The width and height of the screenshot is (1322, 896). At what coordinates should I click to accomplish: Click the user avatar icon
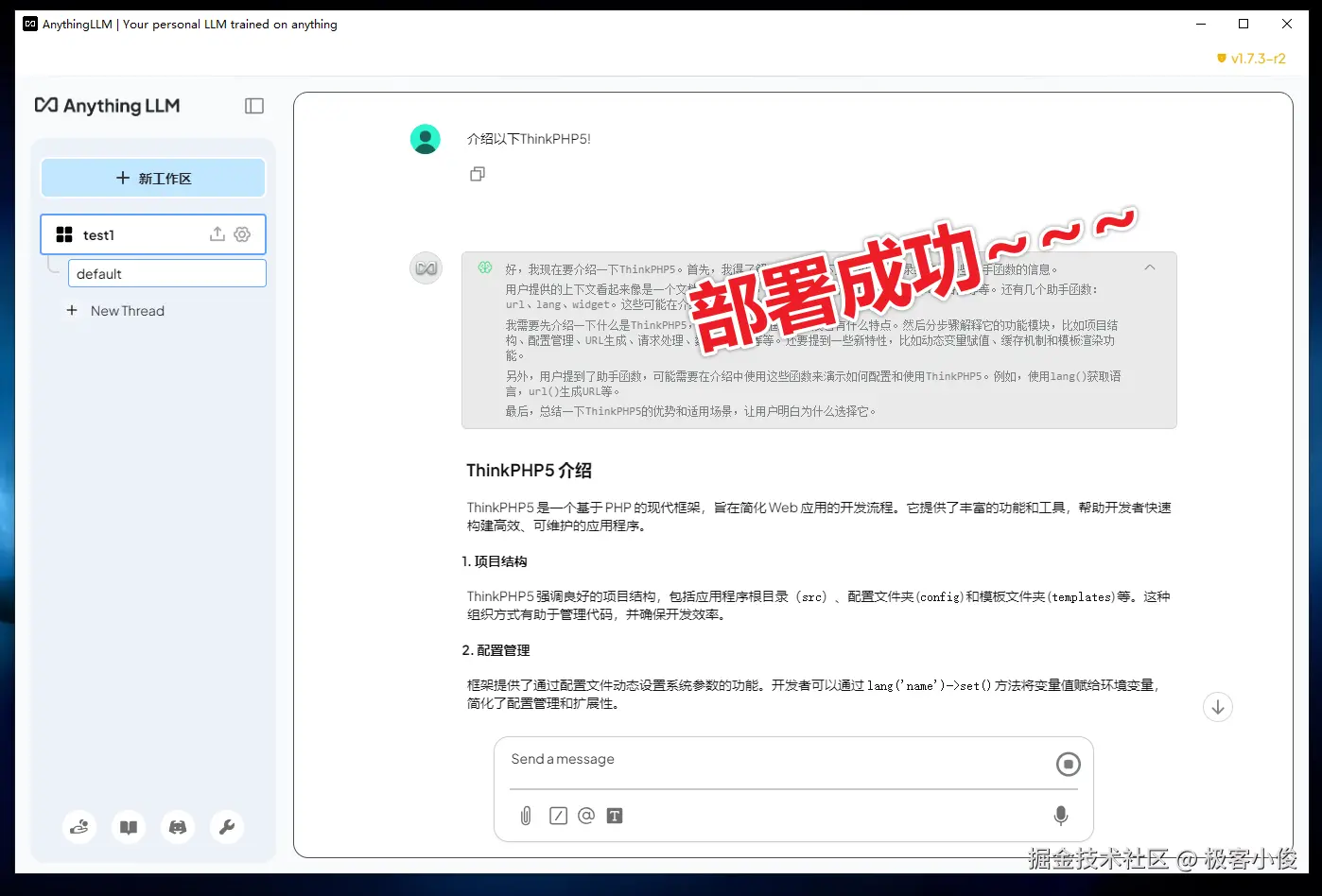[426, 139]
